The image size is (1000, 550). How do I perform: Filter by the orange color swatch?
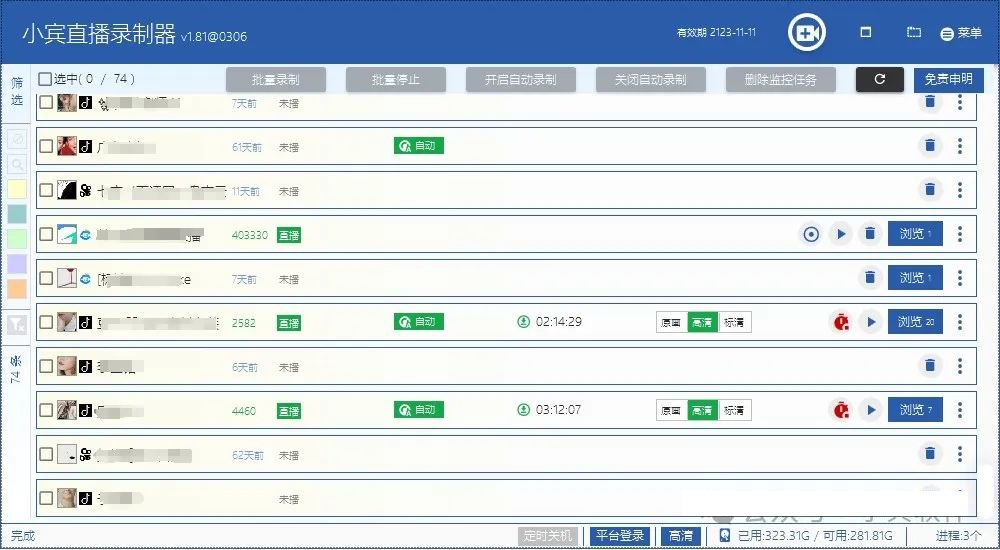coord(17,289)
